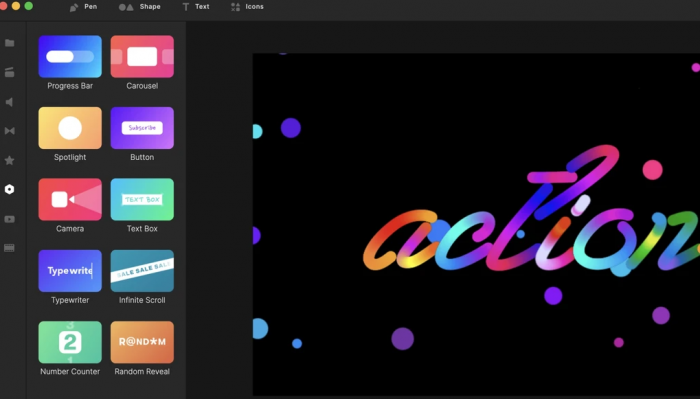
Task: Select the Text tool
Action: tap(196, 7)
